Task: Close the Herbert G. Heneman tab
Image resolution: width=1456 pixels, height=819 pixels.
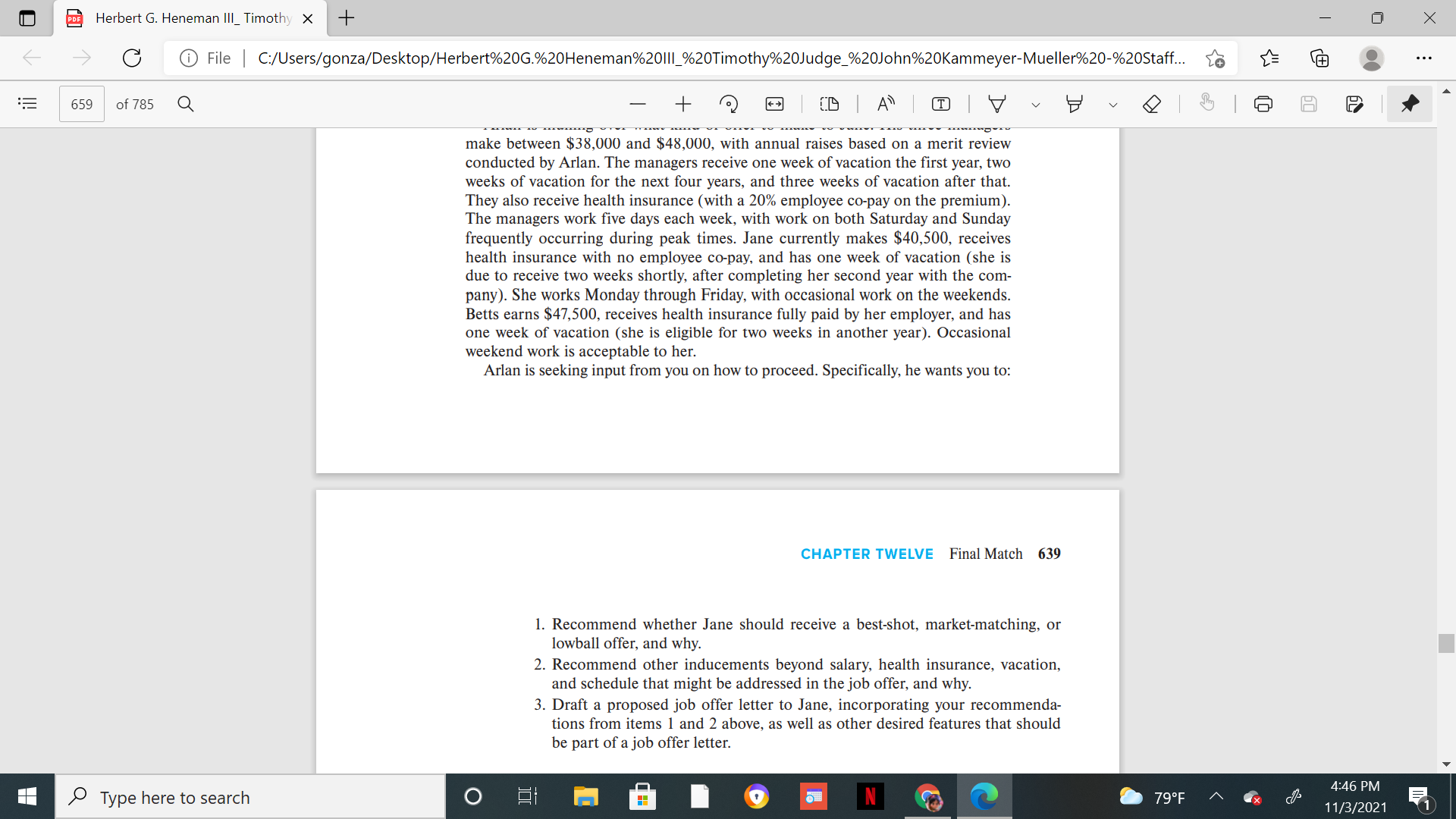Action: coord(308,18)
